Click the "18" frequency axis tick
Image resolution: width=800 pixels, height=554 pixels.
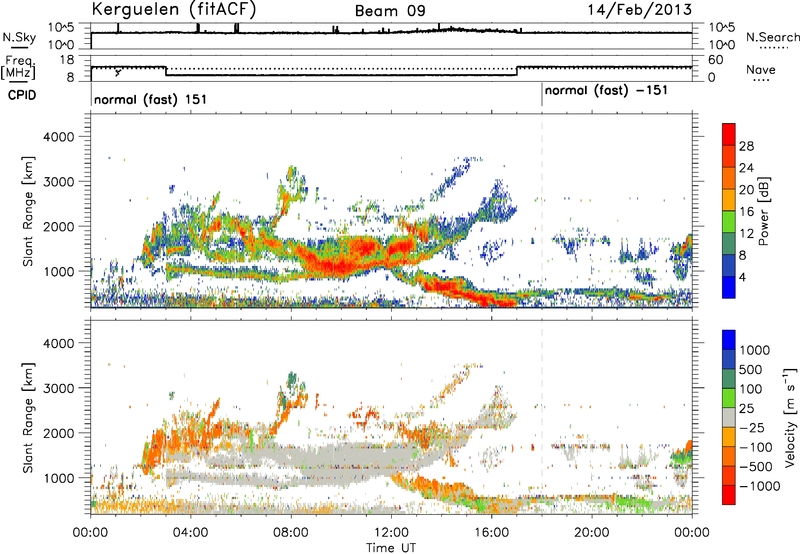pyautogui.click(x=66, y=60)
